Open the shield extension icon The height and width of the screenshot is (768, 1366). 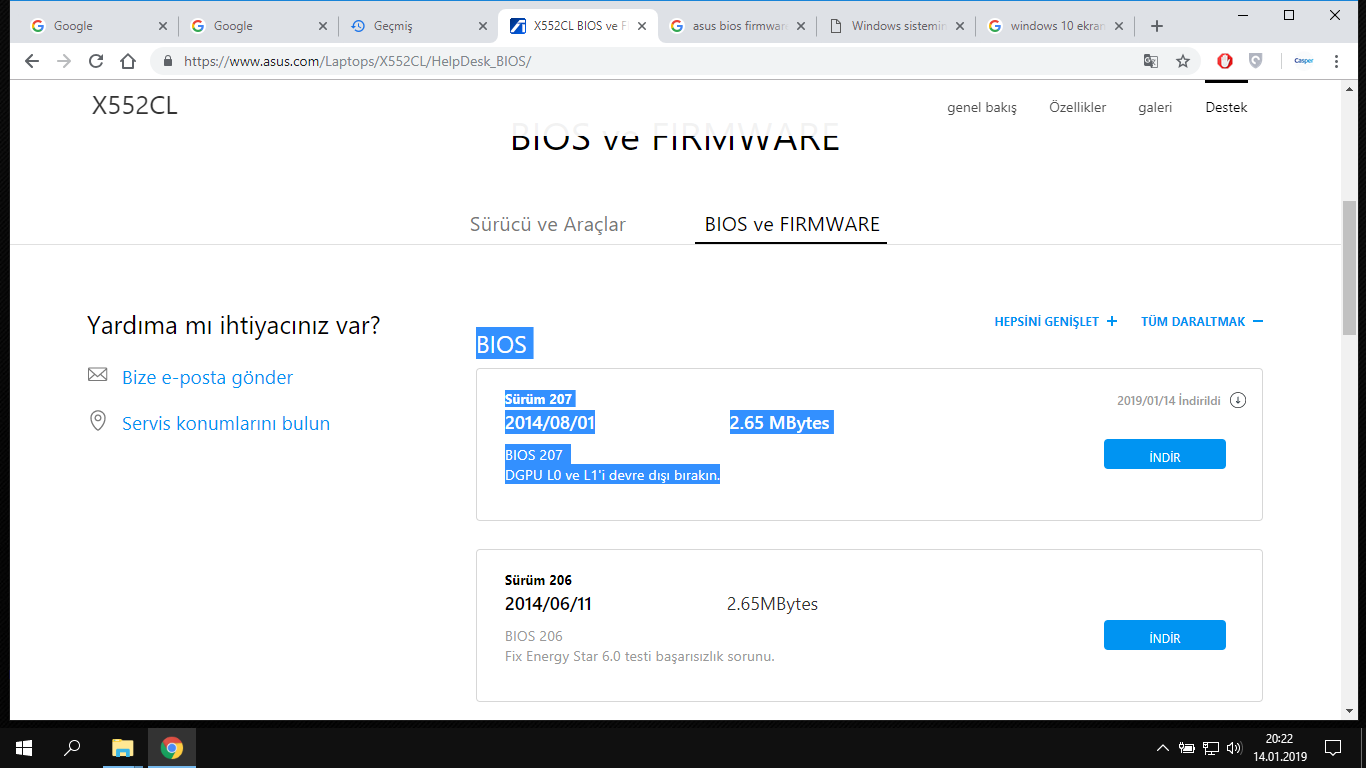(x=1255, y=61)
